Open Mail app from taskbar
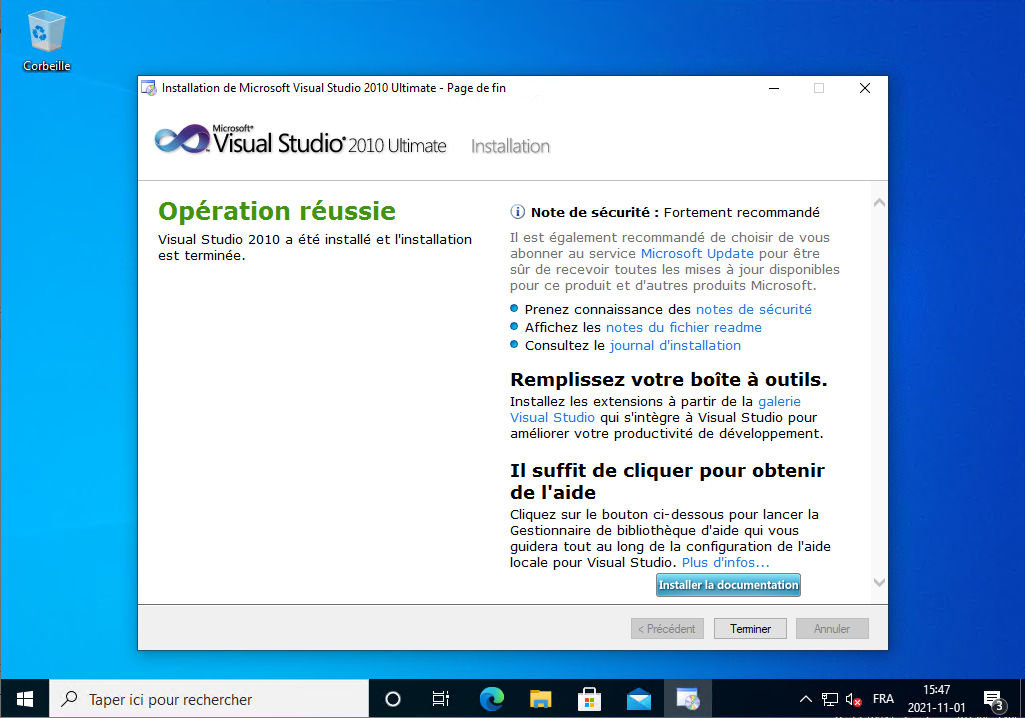The image size is (1025, 718). tap(639, 699)
